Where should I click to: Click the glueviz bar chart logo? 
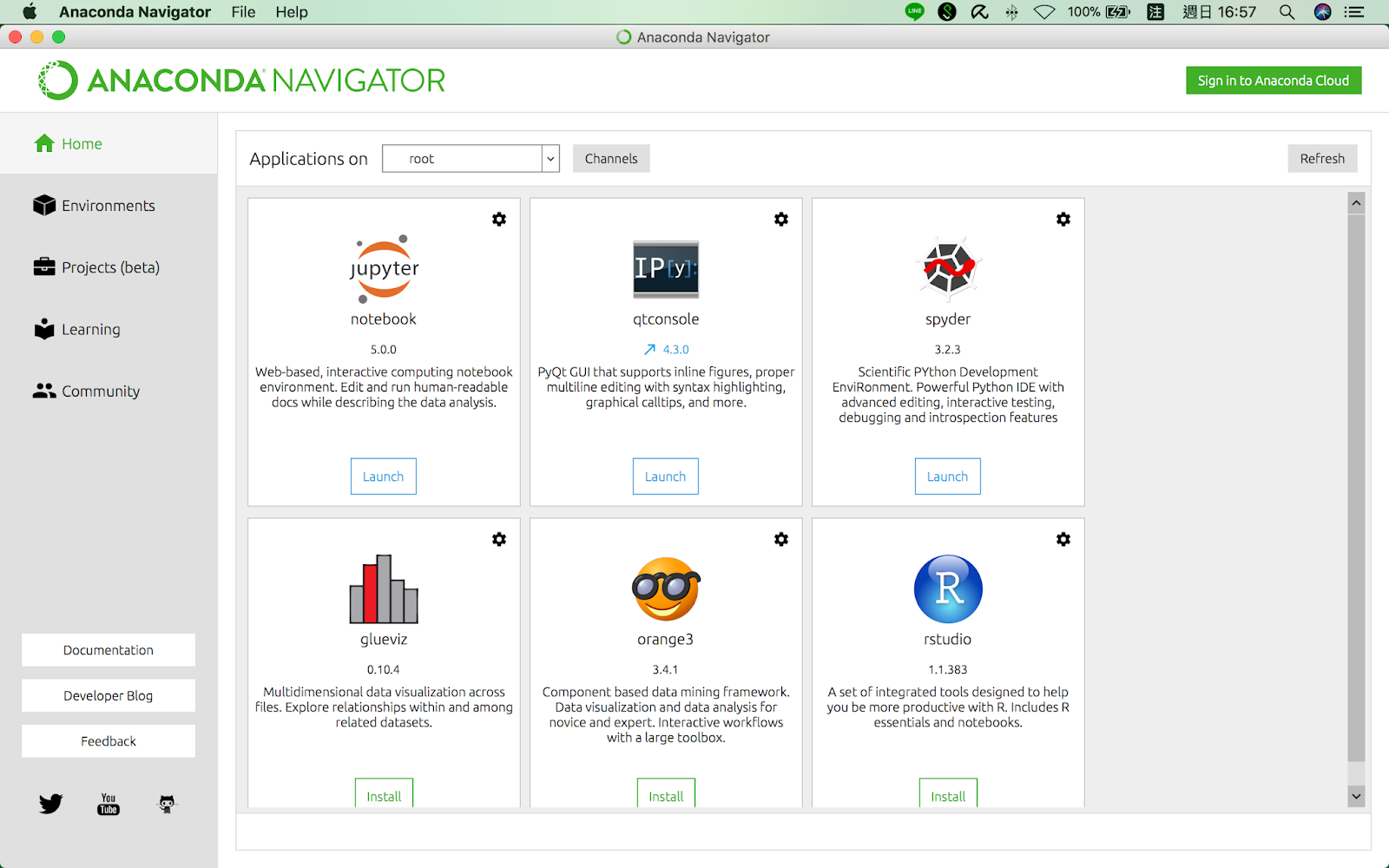(384, 589)
